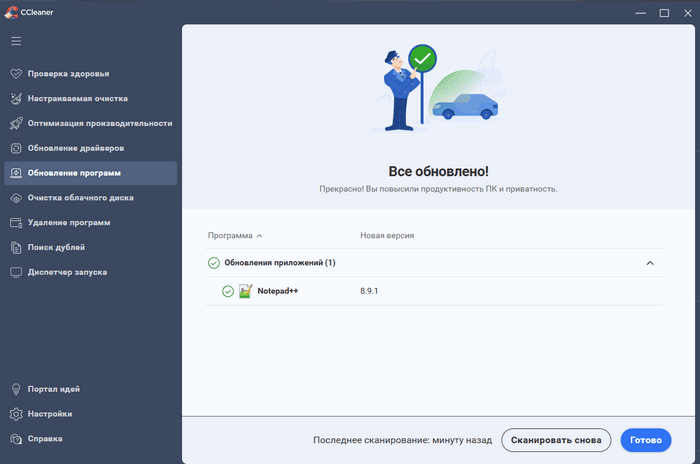Click the Удаление программ icon

click(x=16, y=222)
